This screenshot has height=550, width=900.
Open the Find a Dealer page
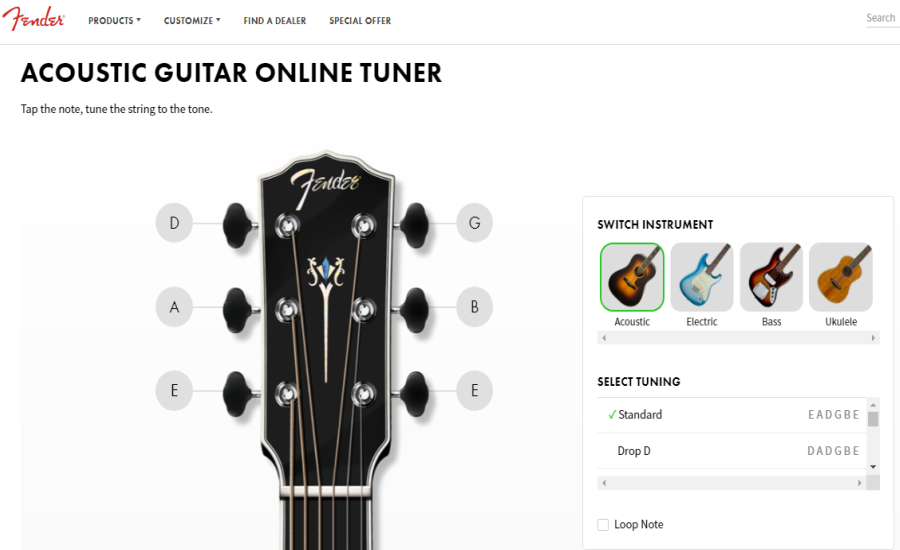pos(274,21)
